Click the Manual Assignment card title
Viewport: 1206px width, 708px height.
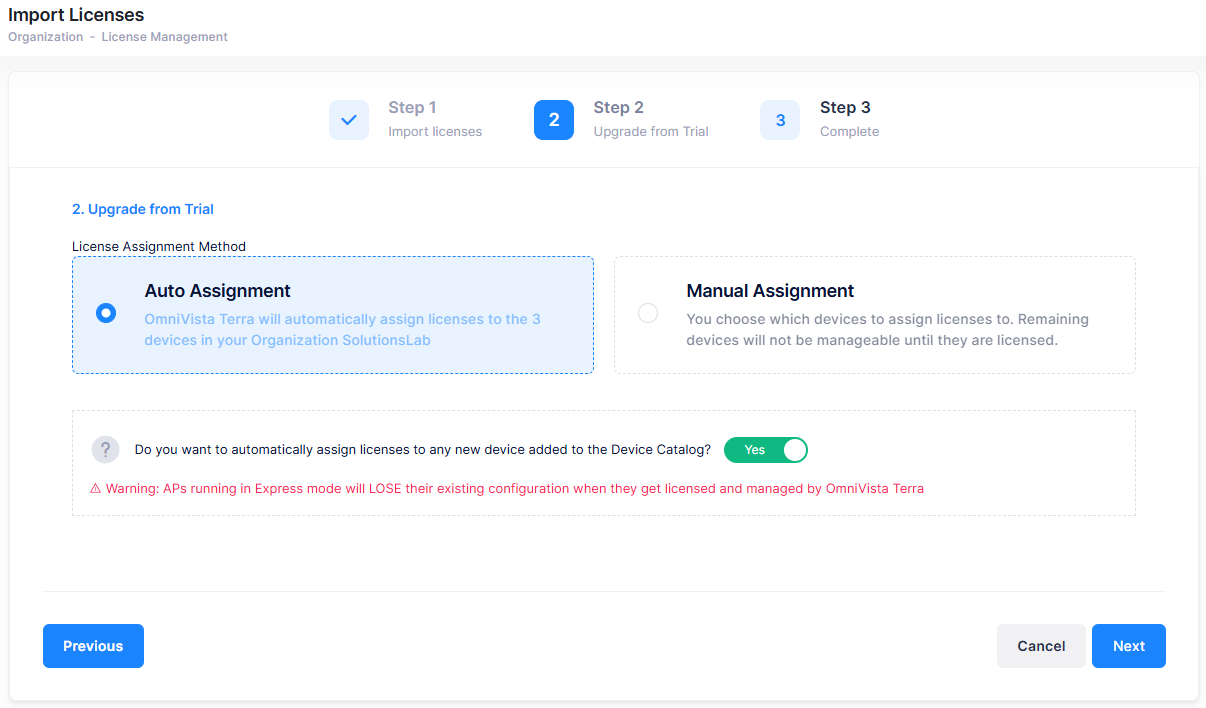(x=770, y=291)
